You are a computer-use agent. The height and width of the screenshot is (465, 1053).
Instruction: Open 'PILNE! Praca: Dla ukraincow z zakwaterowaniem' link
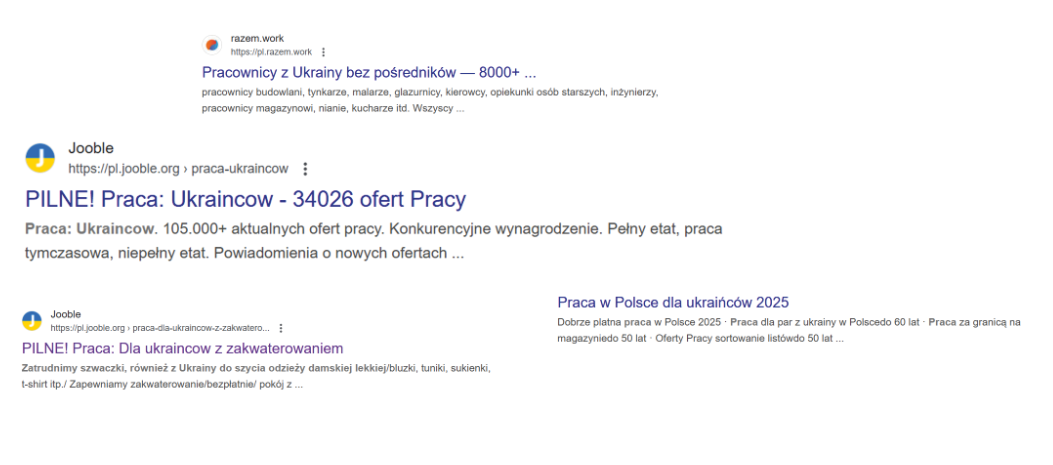[183, 349]
